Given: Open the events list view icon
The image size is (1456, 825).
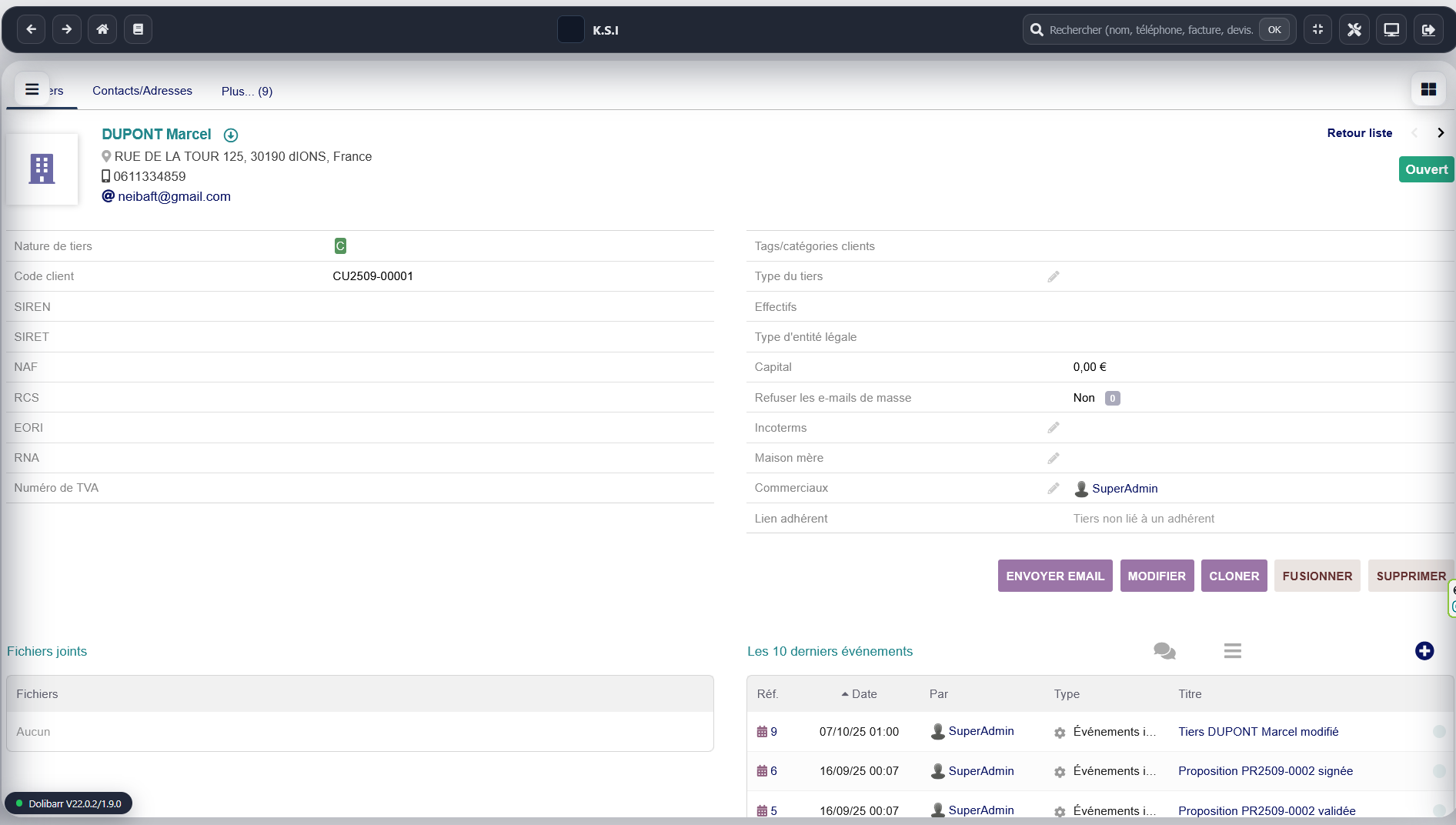Looking at the screenshot, I should tap(1232, 651).
